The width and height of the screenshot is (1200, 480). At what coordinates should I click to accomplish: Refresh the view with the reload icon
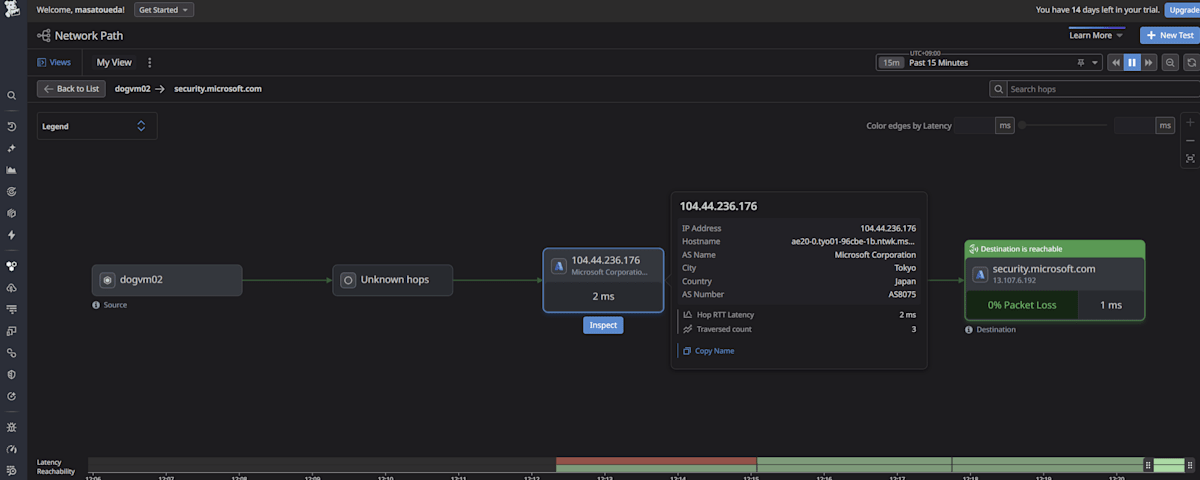pyautogui.click(x=1191, y=62)
